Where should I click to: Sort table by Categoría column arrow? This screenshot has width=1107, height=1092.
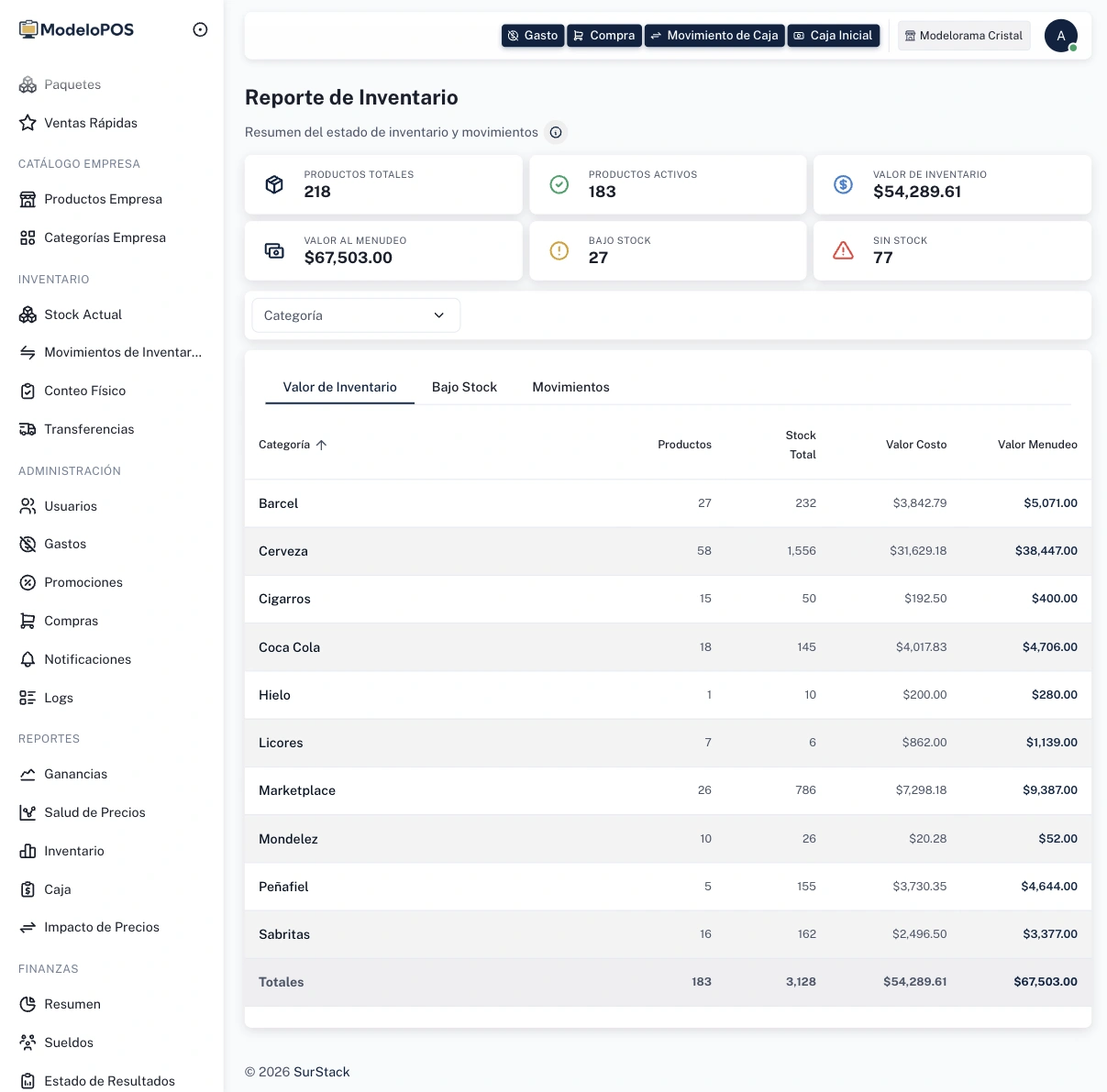pyautogui.click(x=321, y=445)
